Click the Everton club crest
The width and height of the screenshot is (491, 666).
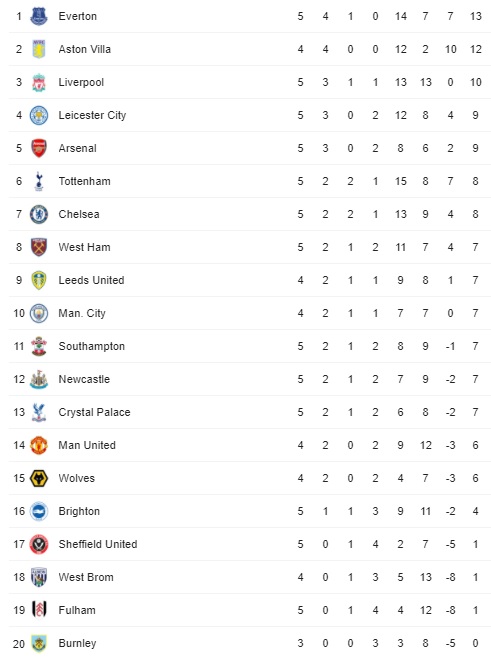coord(39,16)
